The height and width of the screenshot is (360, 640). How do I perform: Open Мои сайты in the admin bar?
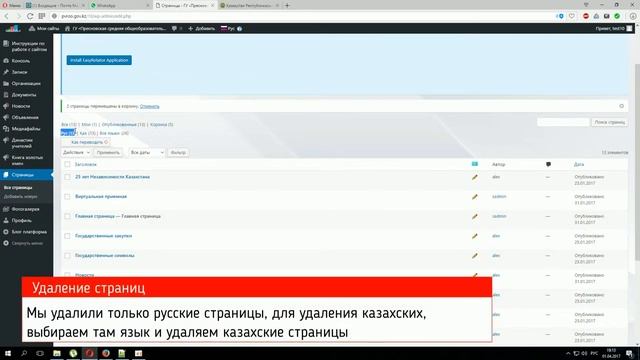tap(44, 29)
